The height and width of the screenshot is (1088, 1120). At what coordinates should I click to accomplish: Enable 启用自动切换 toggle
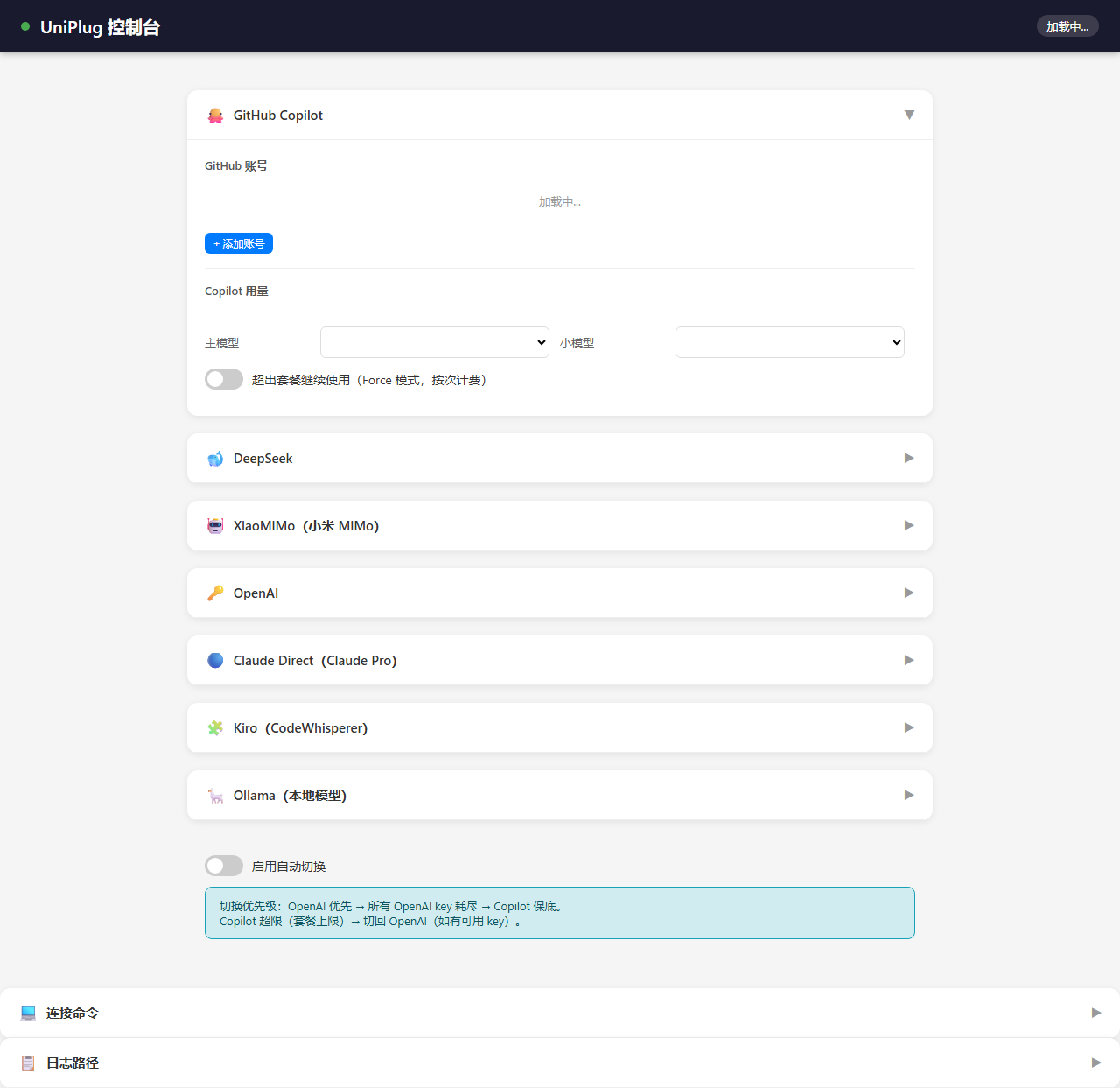224,866
